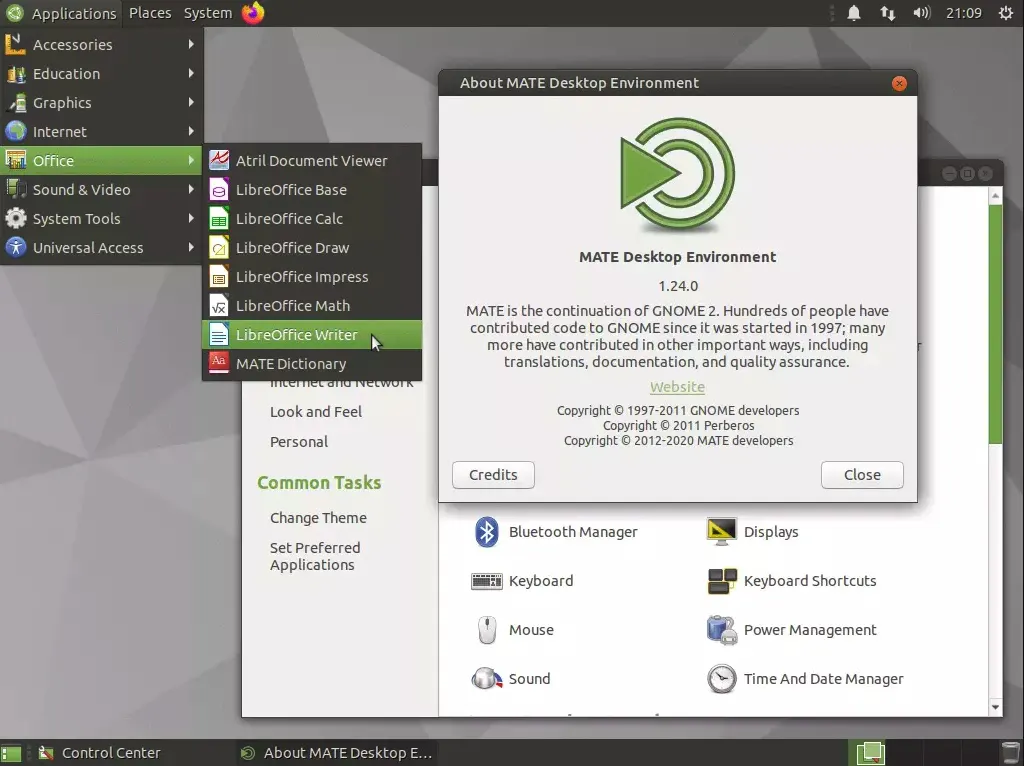Expand the Internet submenu
This screenshot has height=766, width=1024.
[x=102, y=132]
